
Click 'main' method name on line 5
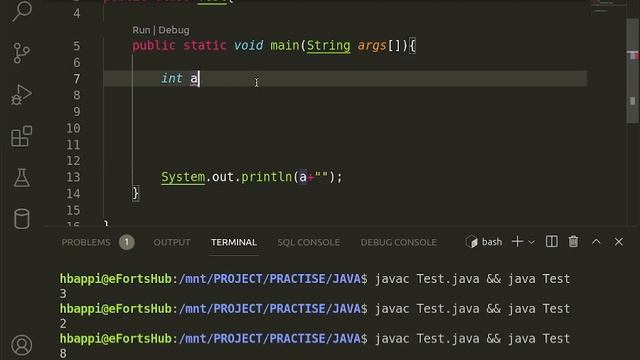point(285,46)
